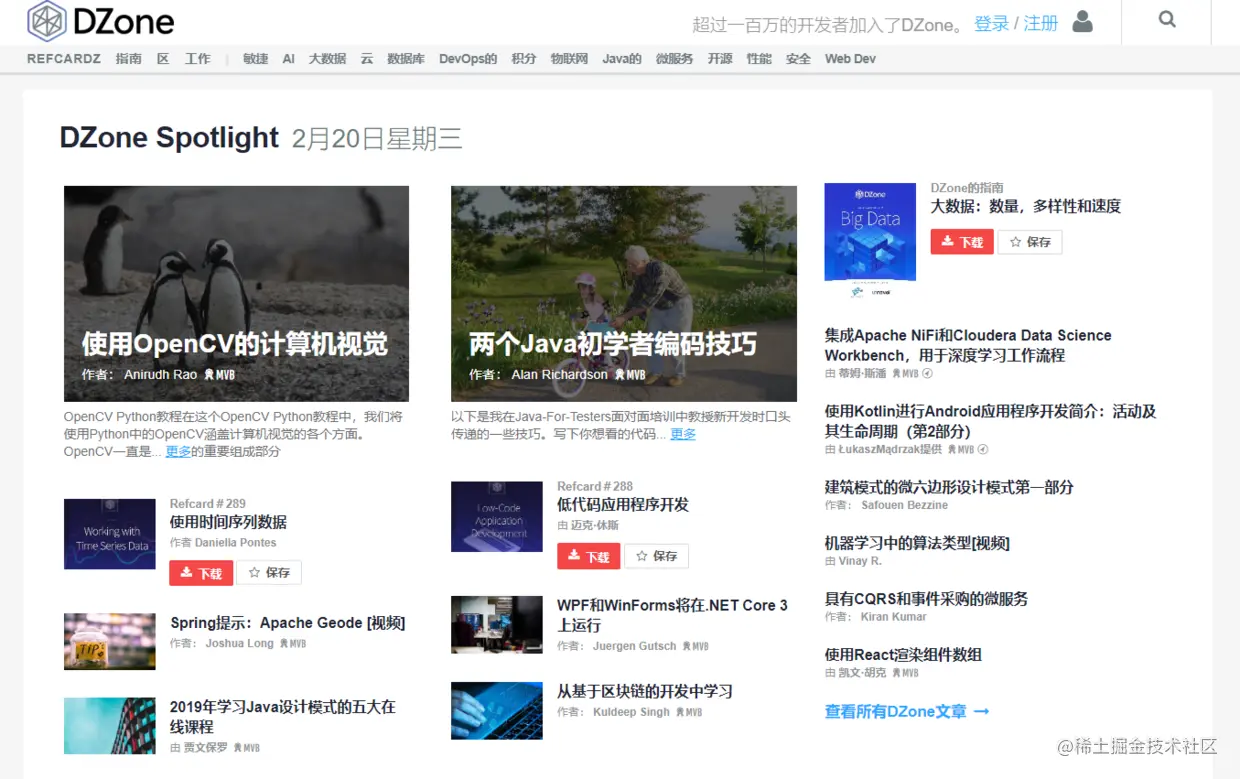
Task: Open 从基于区块链的开发中学习 article
Action: point(645,692)
